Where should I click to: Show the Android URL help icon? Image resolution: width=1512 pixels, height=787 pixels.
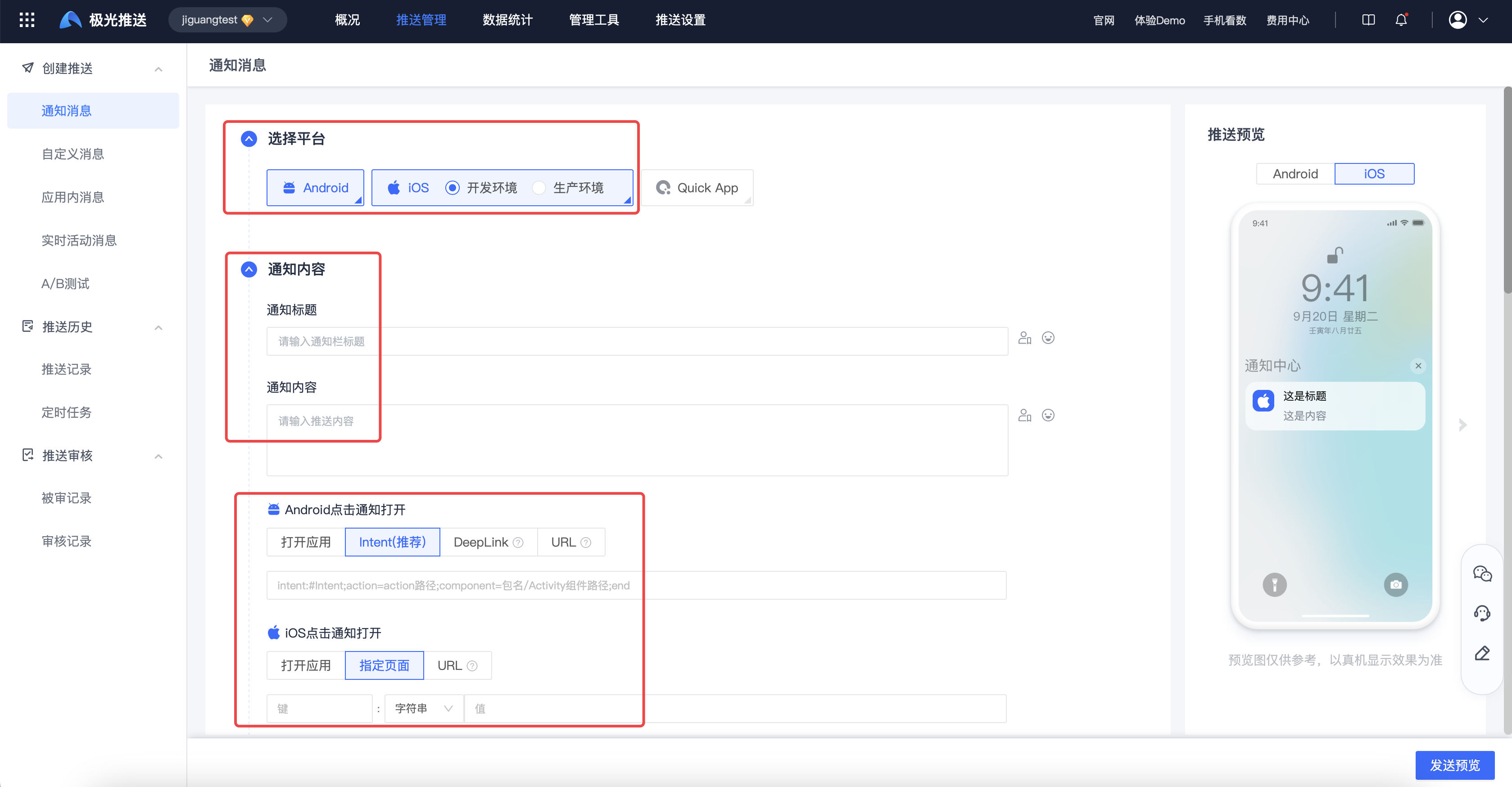(586, 543)
